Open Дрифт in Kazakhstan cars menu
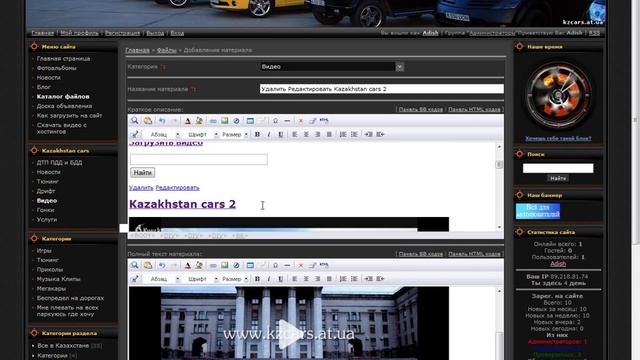The height and width of the screenshot is (360, 640). pos(46,191)
